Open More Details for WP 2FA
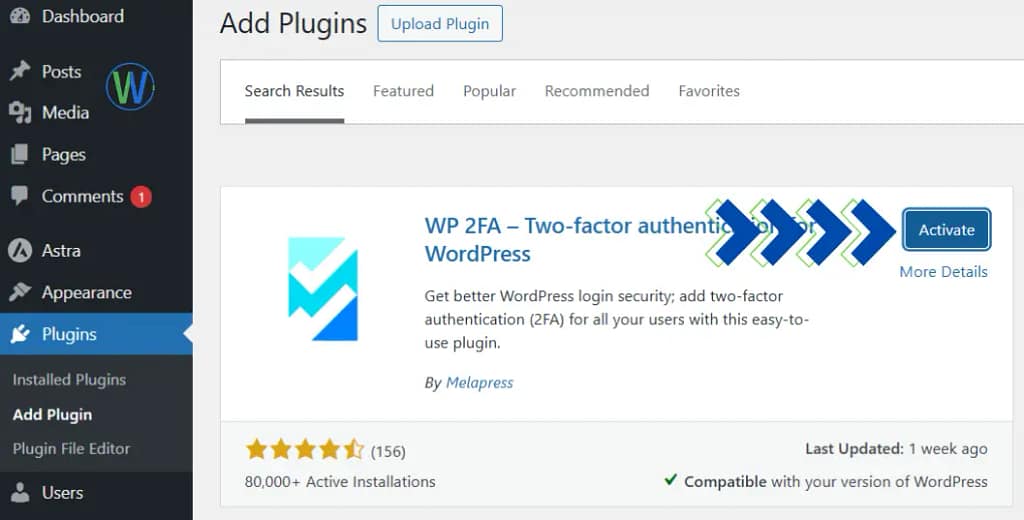 (x=943, y=272)
